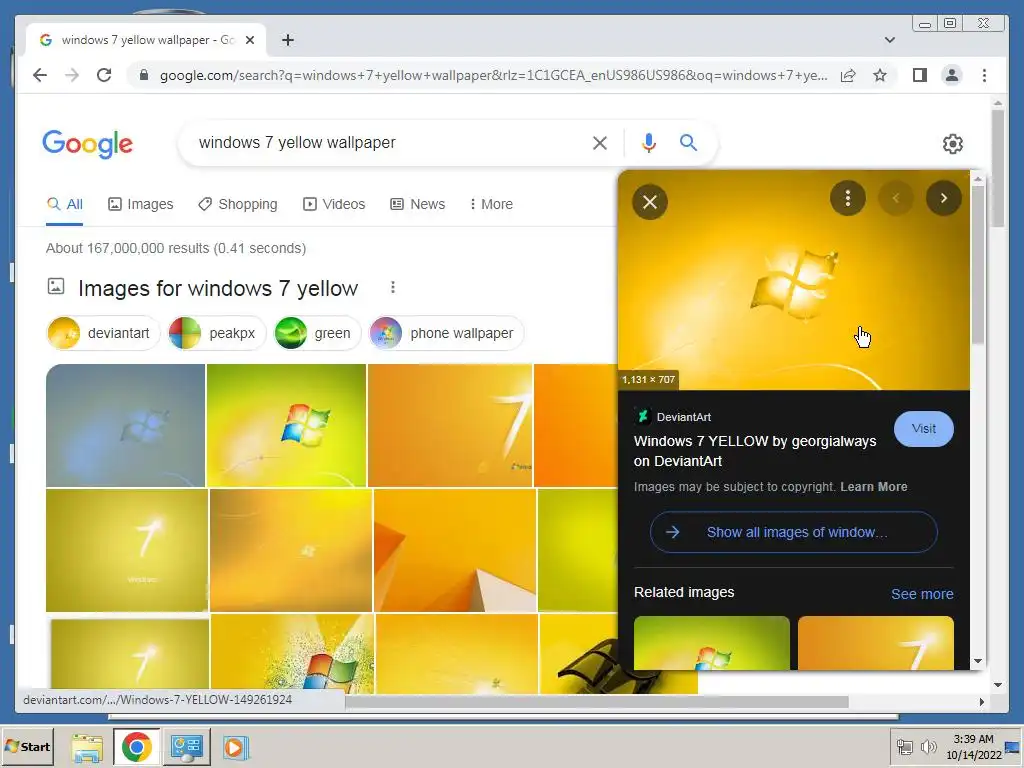Click the Chrome taskbar icon

click(136, 747)
